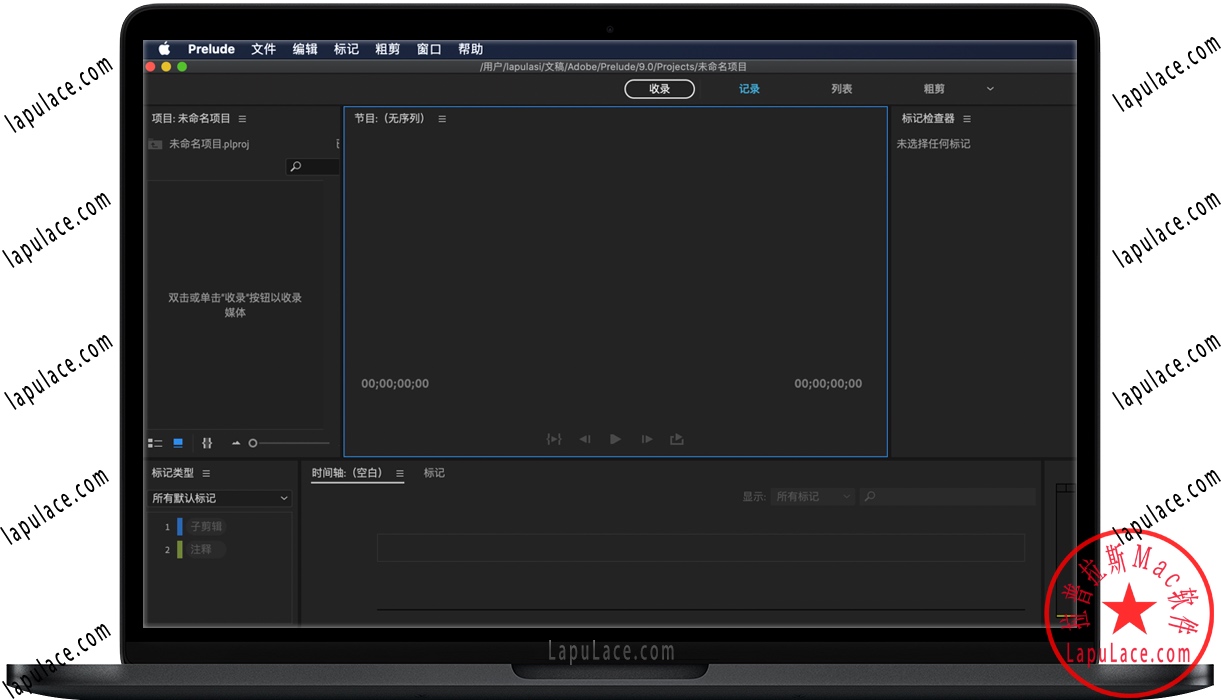Viewport: 1221px width, 700px height.
Task: Open the 显示 marker filter dropdown
Action: click(x=812, y=496)
